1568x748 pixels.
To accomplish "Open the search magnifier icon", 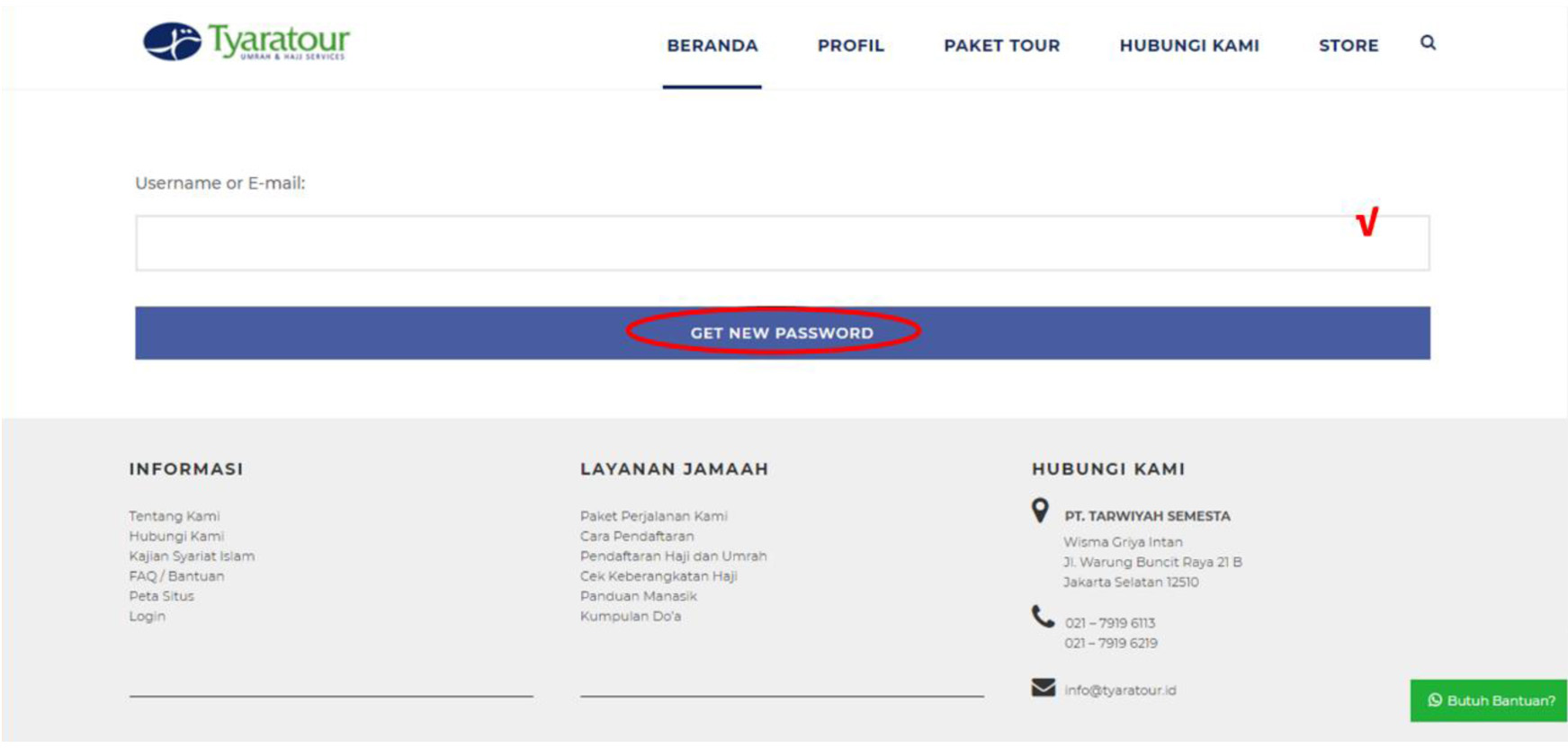I will tap(1428, 43).
